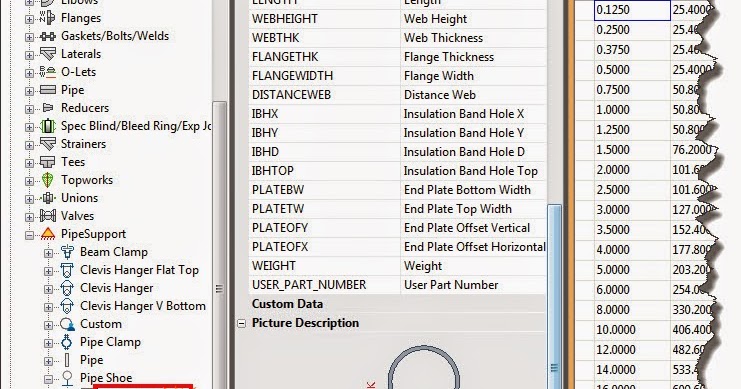Click Insulation Band Hole D cell
741x389 pixels.
click(473, 152)
